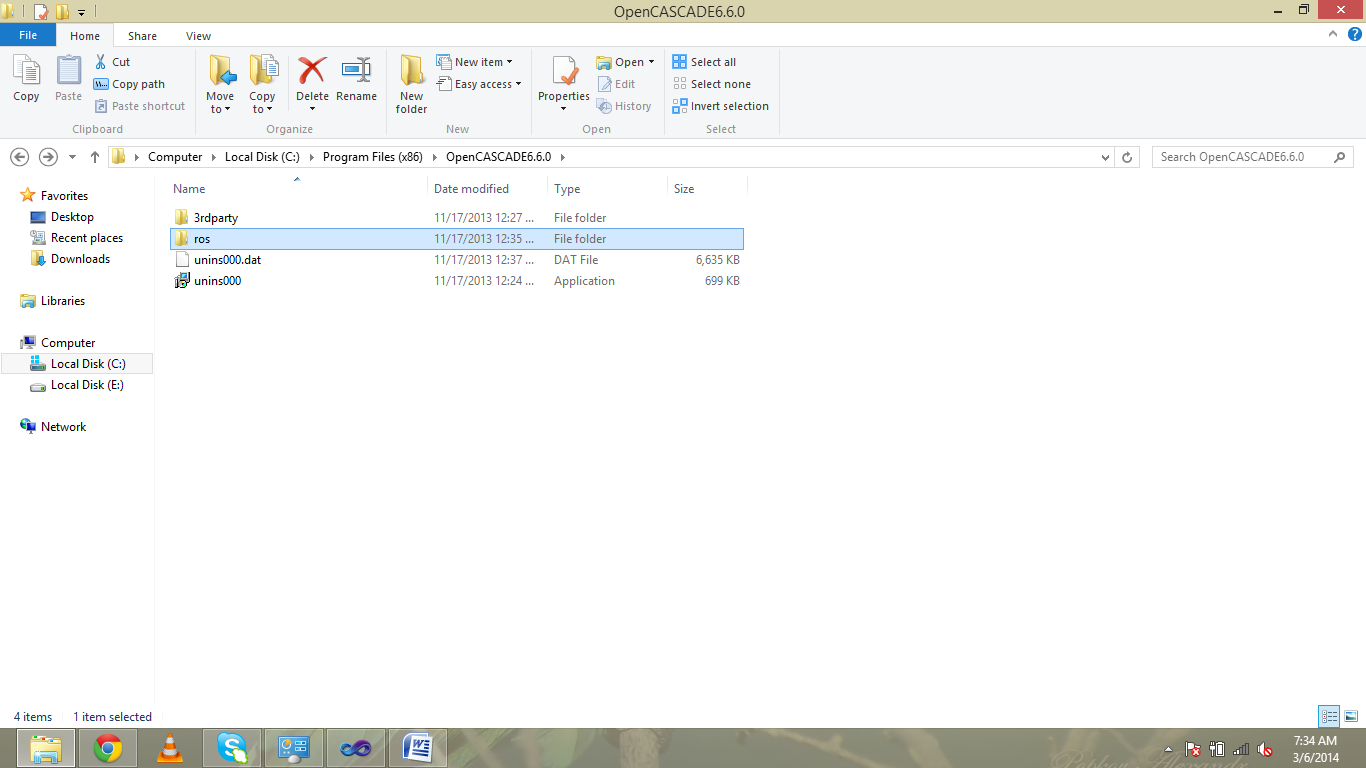Open Desktop in navigation pane
This screenshot has height=768, width=1366.
[x=72, y=217]
